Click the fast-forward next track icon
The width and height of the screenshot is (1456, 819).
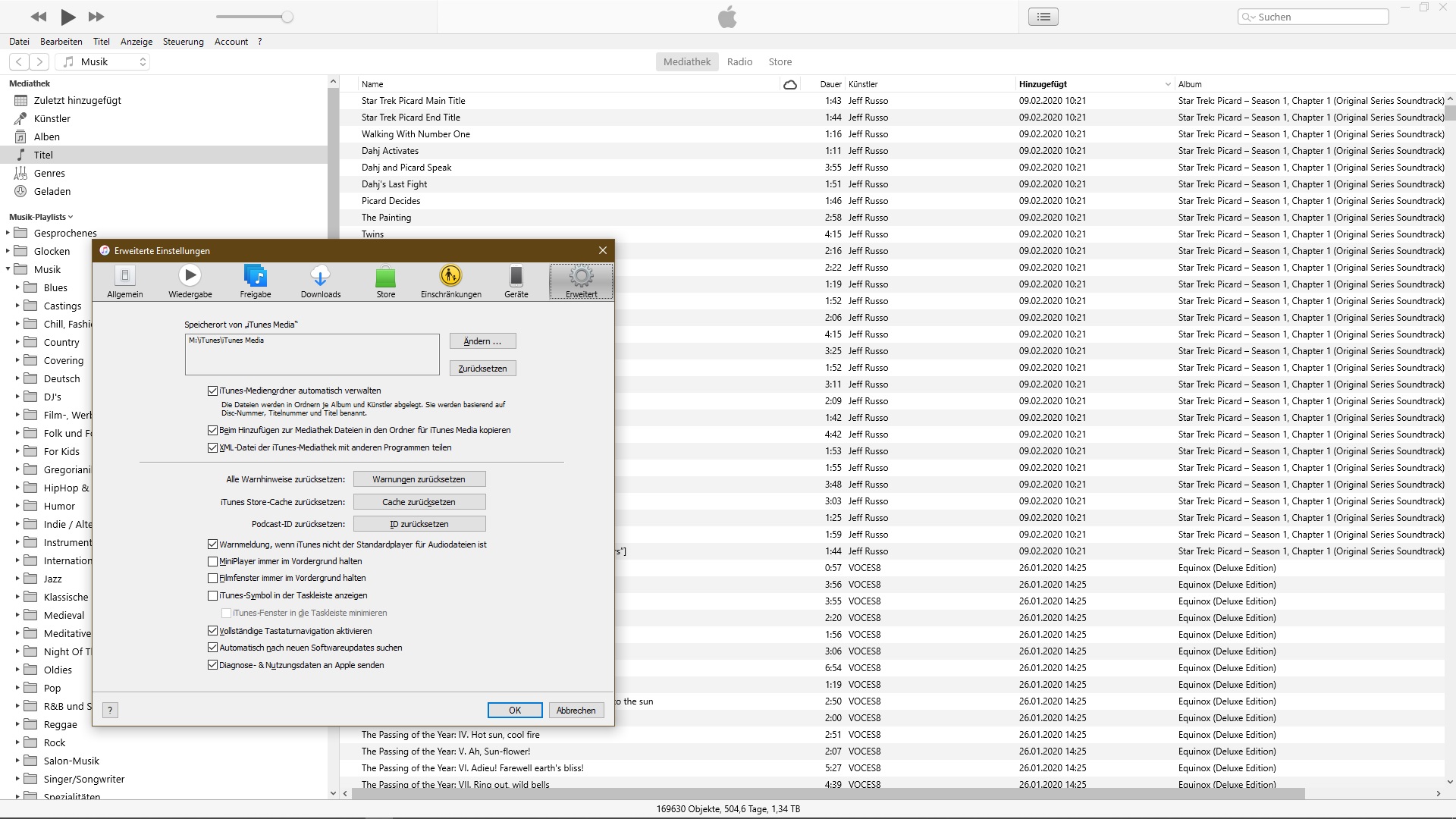pyautogui.click(x=96, y=17)
